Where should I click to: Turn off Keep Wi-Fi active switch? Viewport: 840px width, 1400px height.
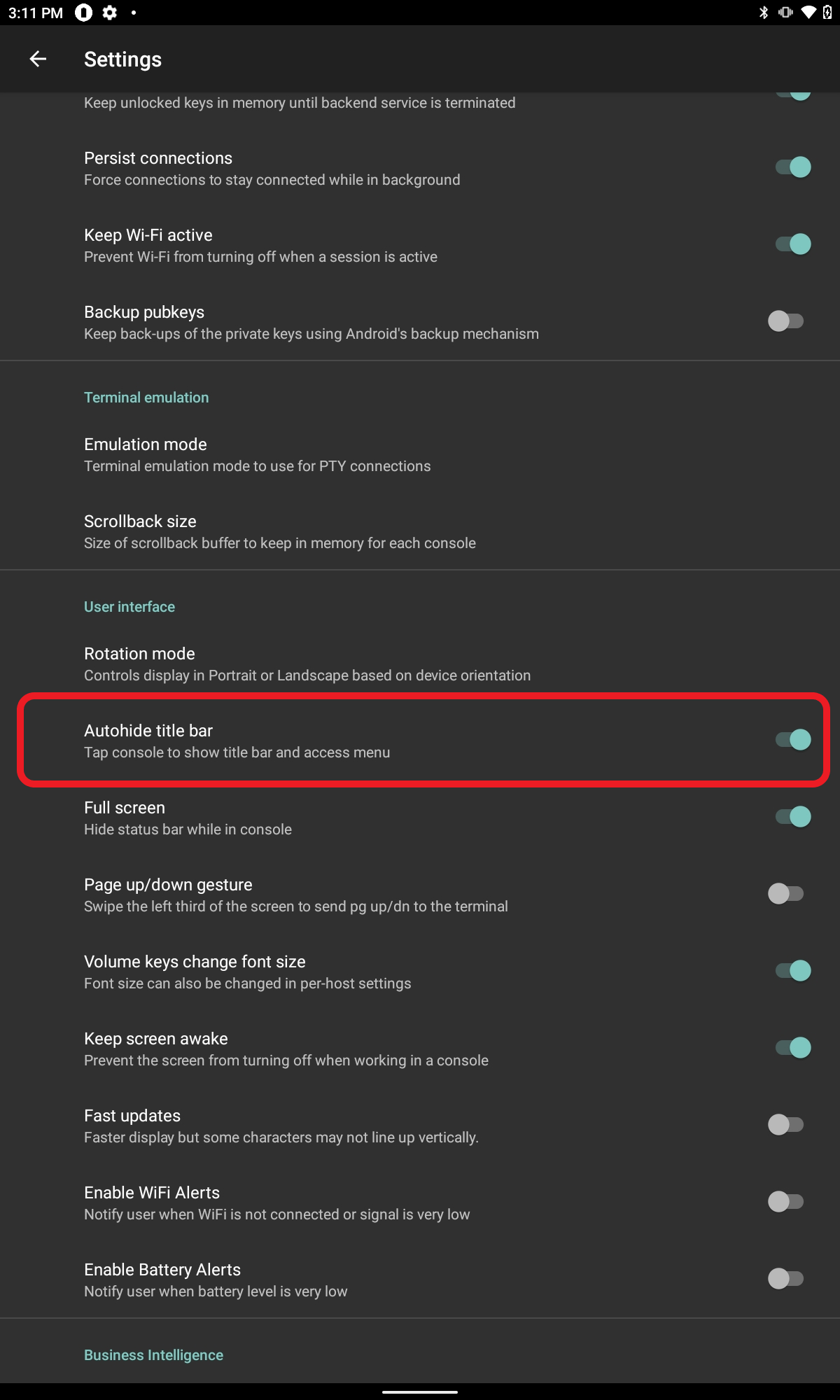(x=792, y=244)
